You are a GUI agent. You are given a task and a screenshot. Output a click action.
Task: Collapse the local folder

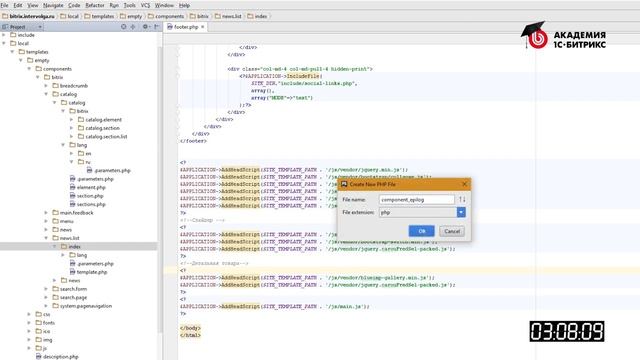click(x=4, y=43)
